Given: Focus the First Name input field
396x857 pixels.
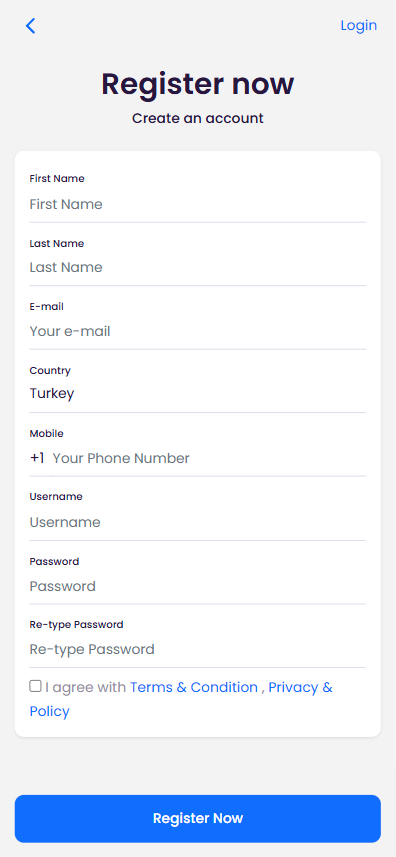Looking at the screenshot, I should coord(198,204).
